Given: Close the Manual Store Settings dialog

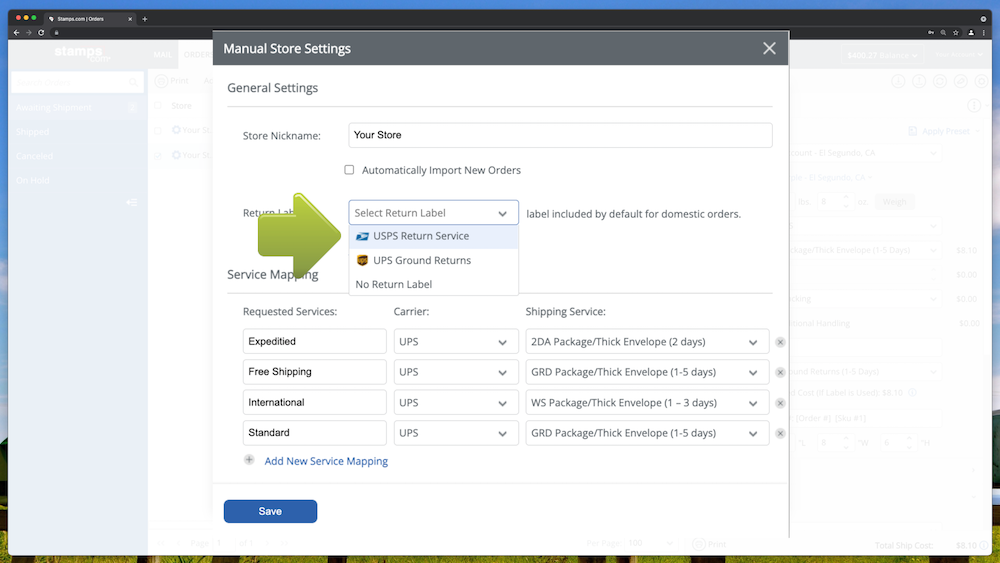Looking at the screenshot, I should (x=769, y=48).
